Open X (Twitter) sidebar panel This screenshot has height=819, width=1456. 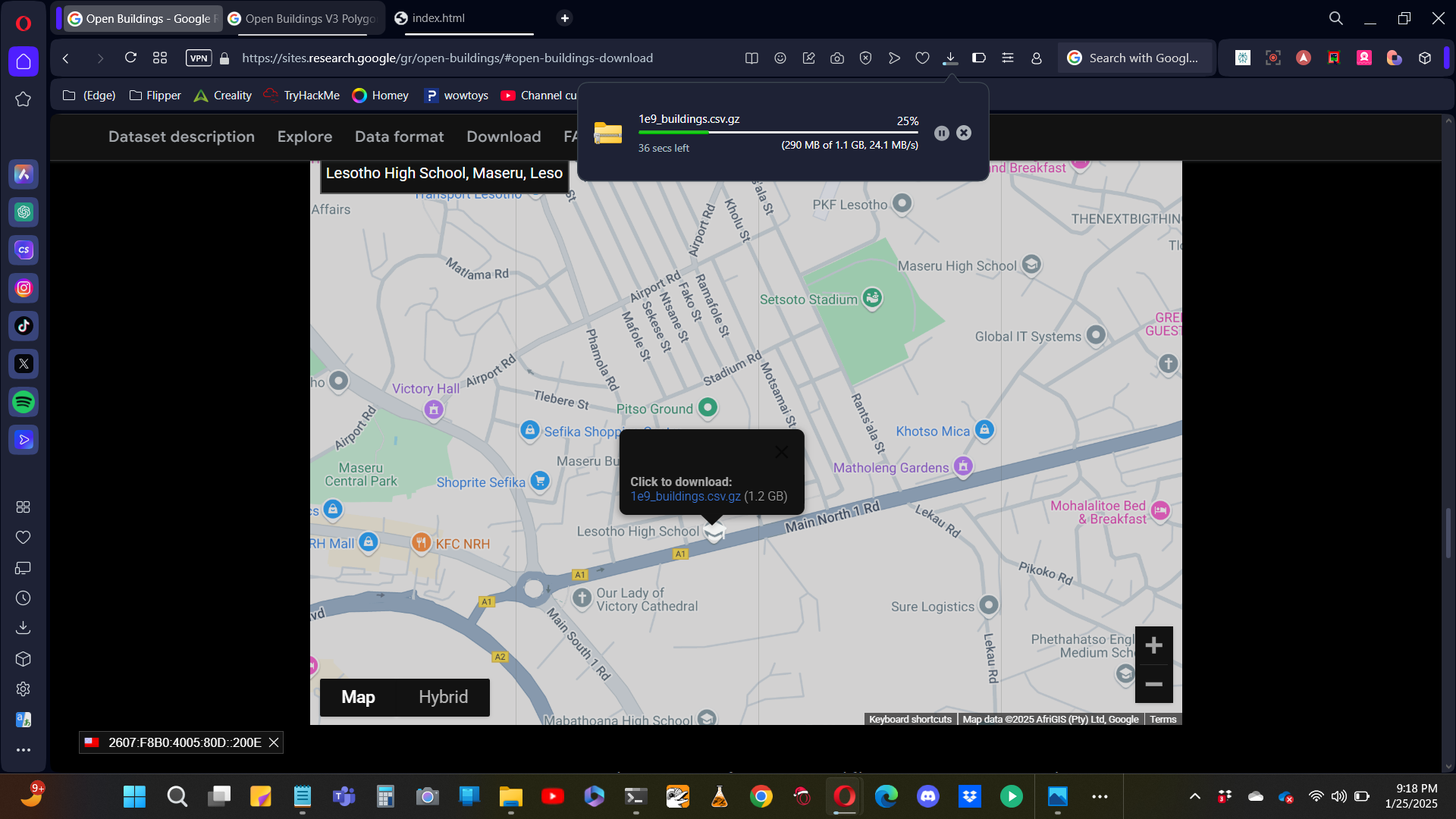pyautogui.click(x=24, y=364)
